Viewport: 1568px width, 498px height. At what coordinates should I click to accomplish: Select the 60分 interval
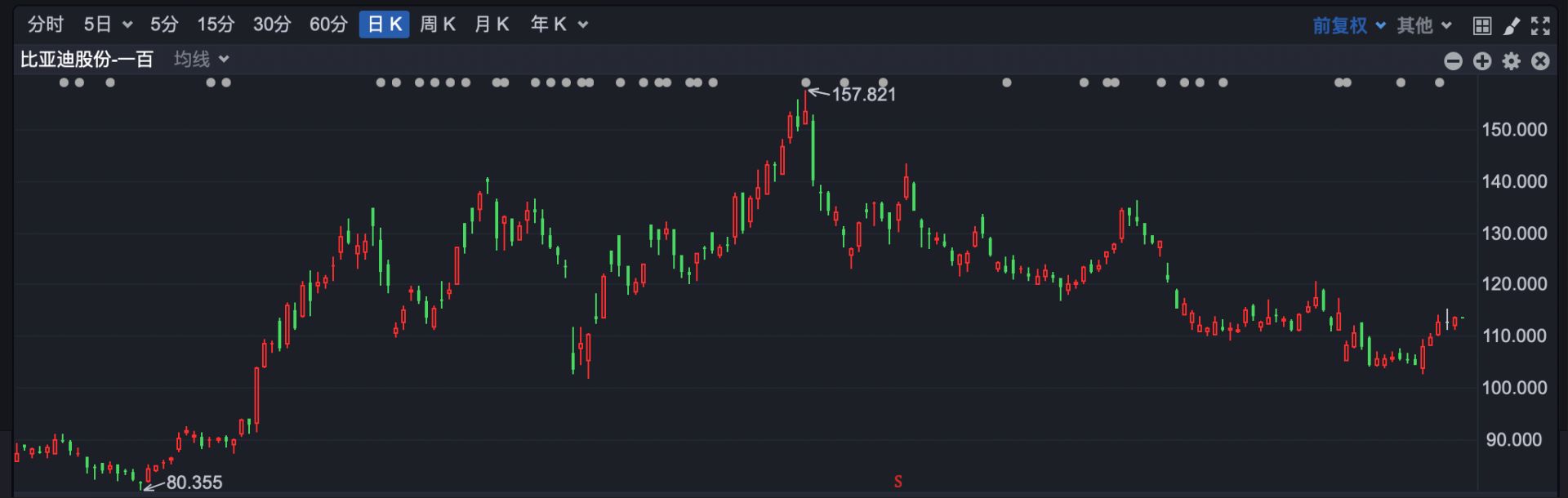[328, 24]
